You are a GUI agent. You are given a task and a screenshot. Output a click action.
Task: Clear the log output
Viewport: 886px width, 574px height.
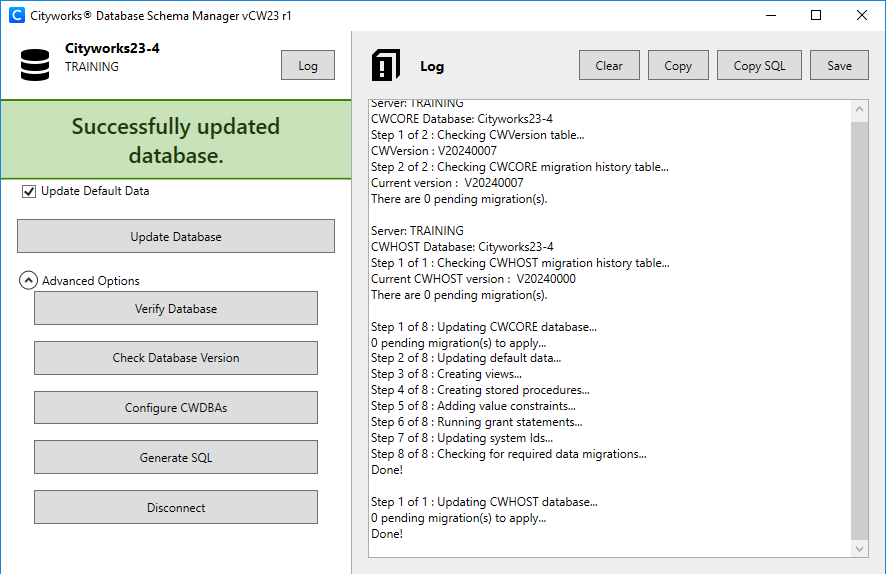tap(609, 66)
